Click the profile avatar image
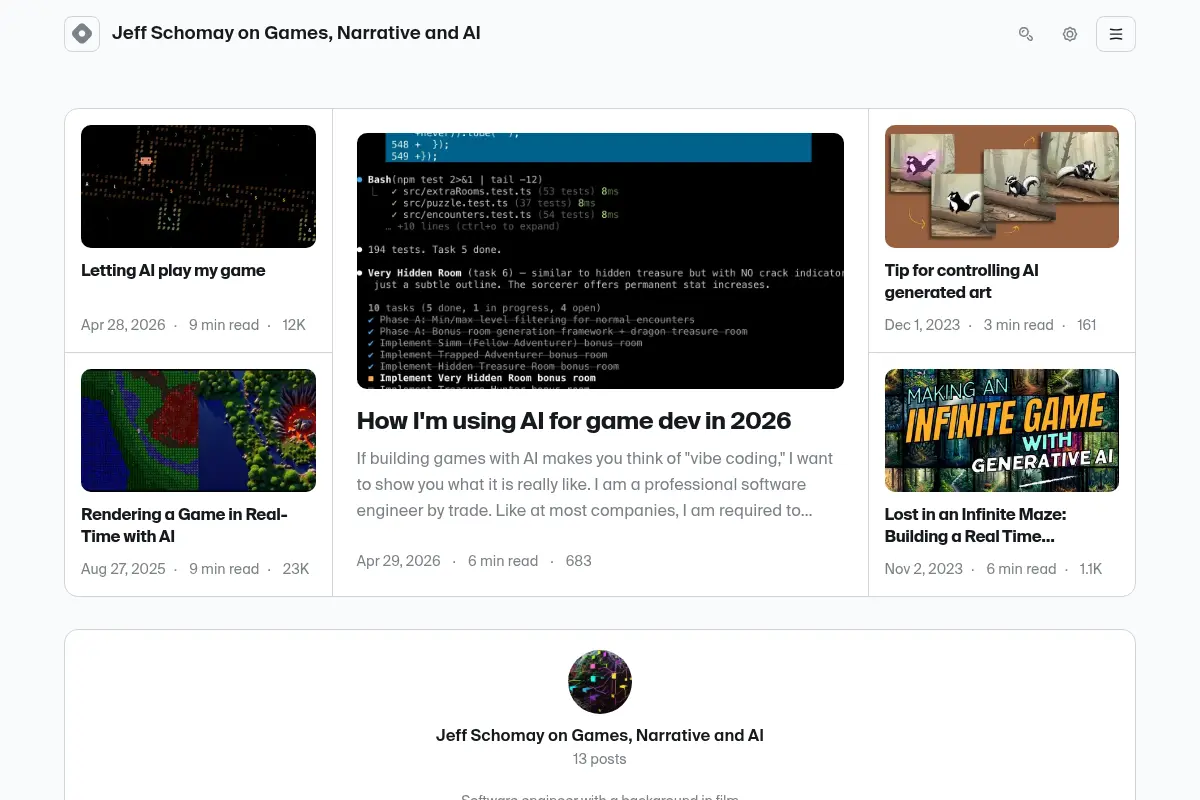Viewport: 1200px width, 800px height. coord(600,682)
